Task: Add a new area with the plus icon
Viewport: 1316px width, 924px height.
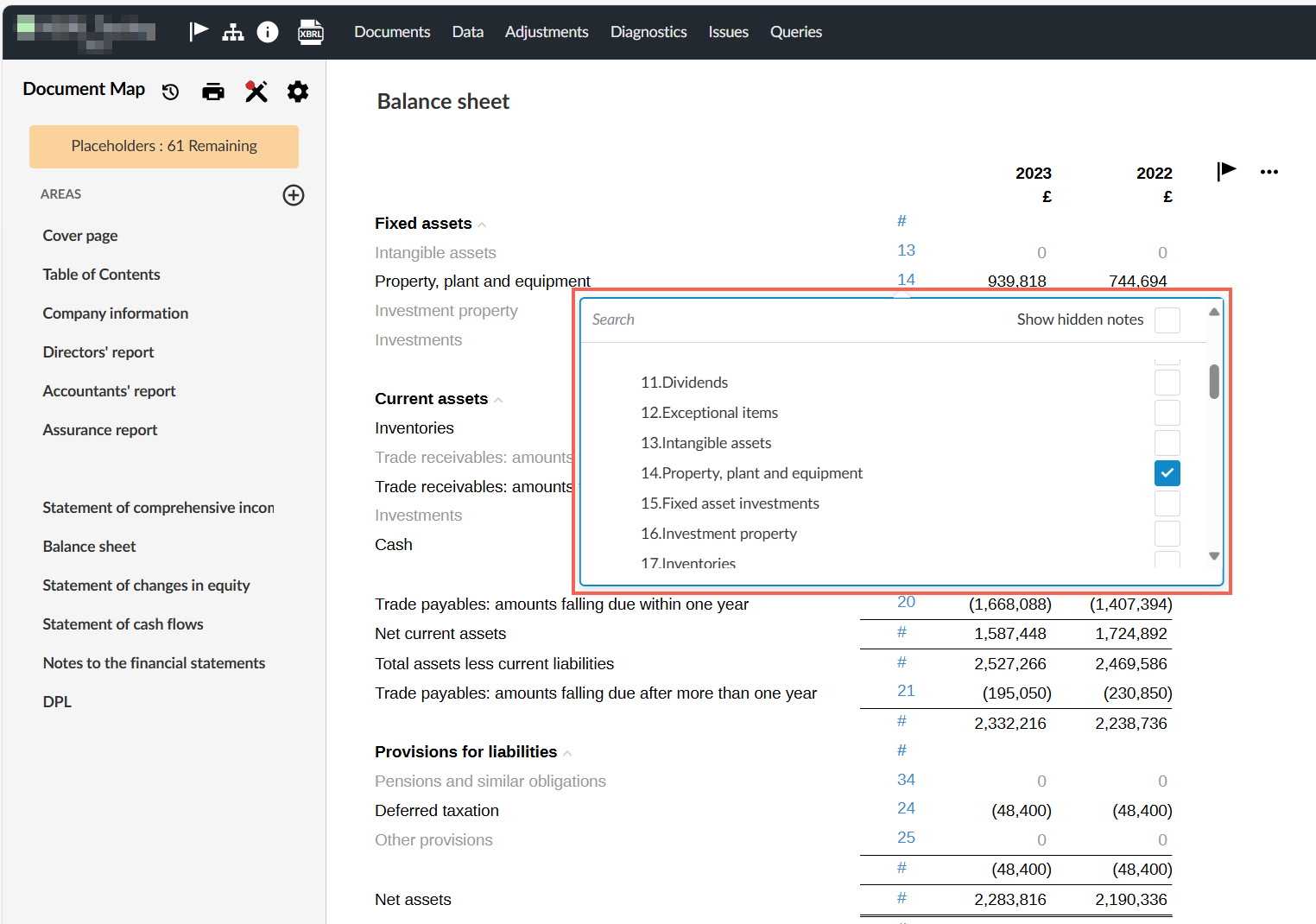Action: point(294,195)
